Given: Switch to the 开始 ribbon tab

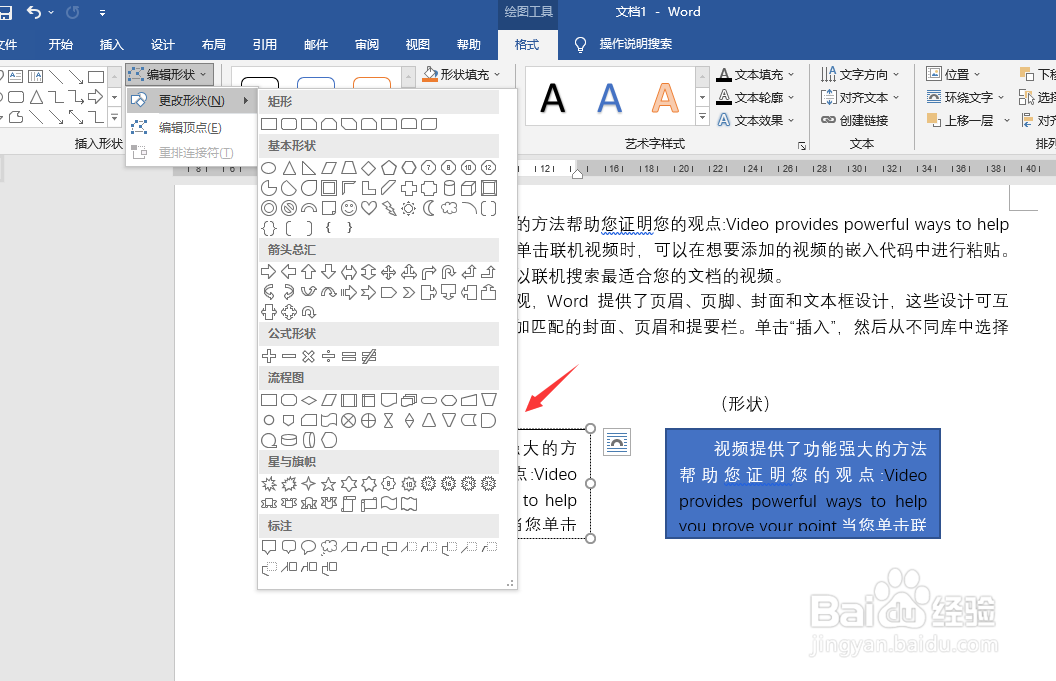Looking at the screenshot, I should [x=61, y=44].
